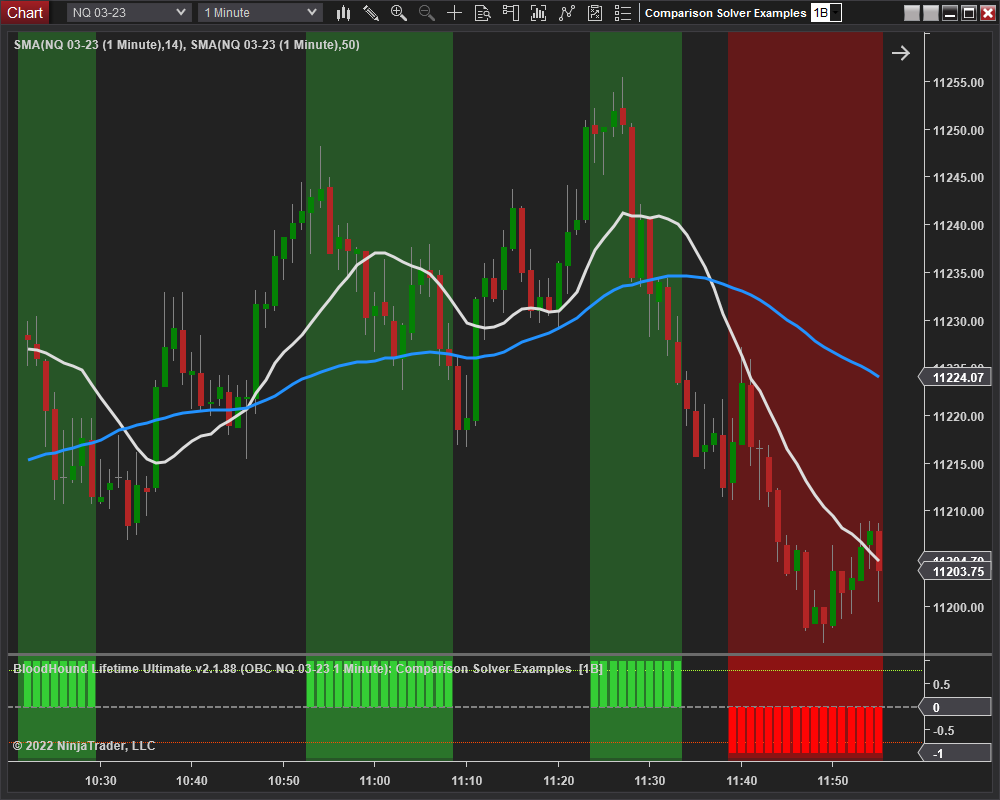Click the 2022 NinjaTrader, LLC copyright text

84,746
